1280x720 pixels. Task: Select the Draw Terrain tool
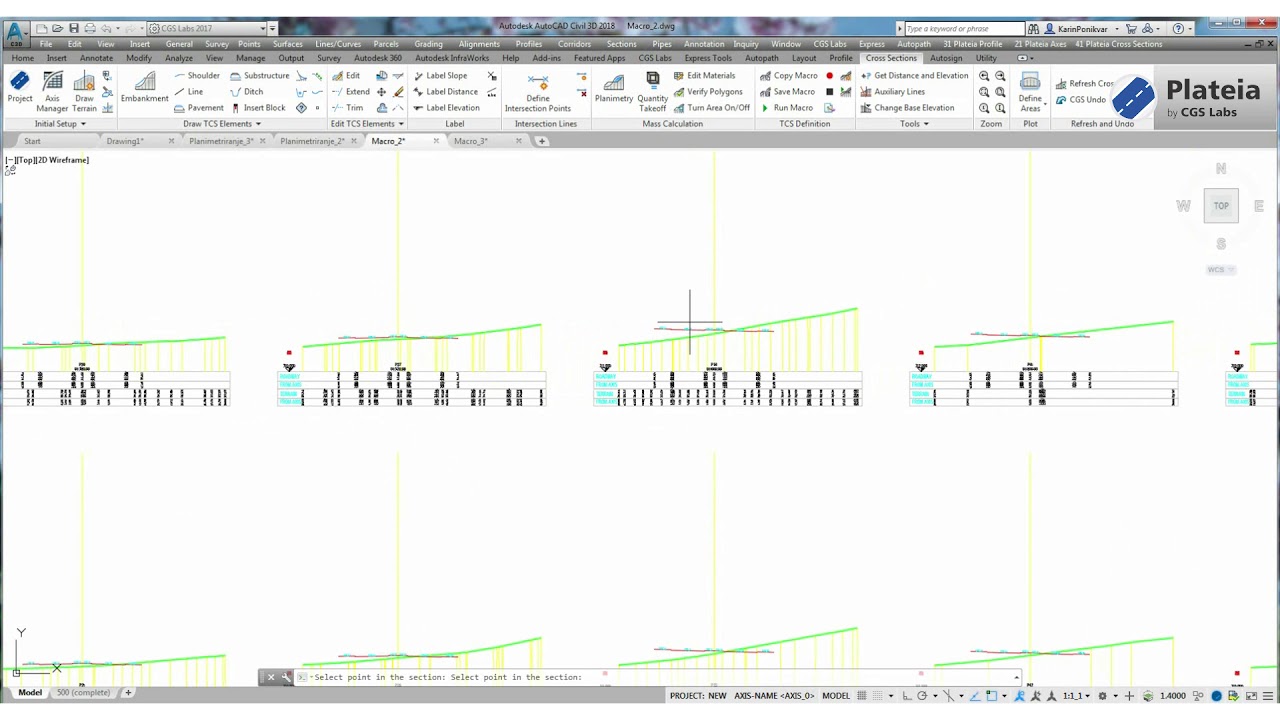coord(85,91)
